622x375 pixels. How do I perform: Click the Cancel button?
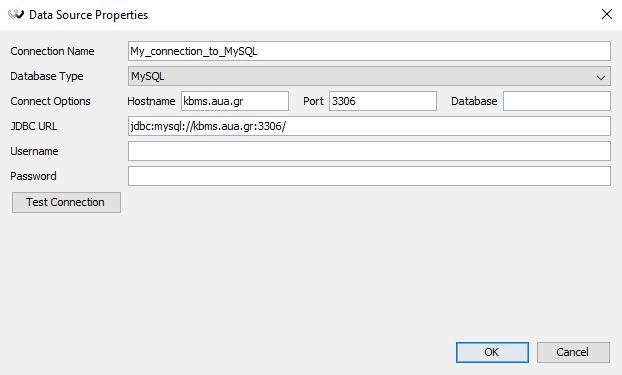pos(573,352)
